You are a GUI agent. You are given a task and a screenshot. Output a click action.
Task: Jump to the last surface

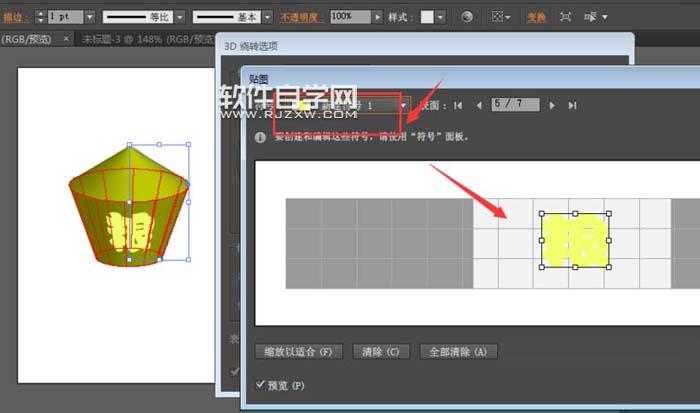[x=572, y=105]
